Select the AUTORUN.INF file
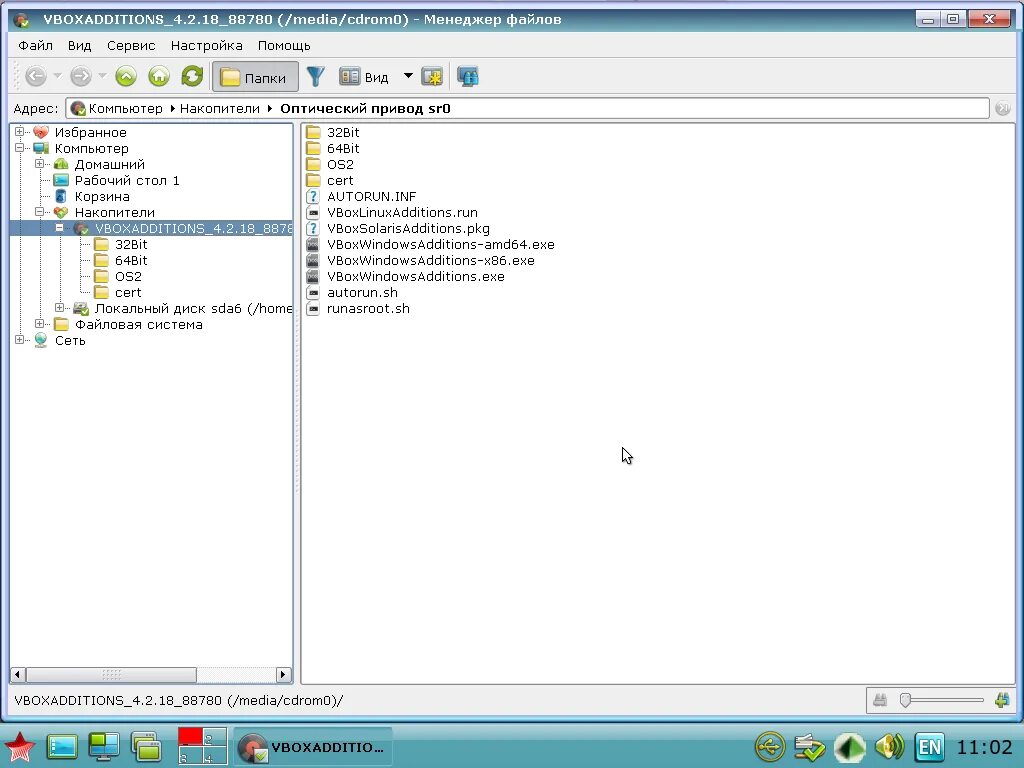Image resolution: width=1024 pixels, height=768 pixels. point(371,197)
